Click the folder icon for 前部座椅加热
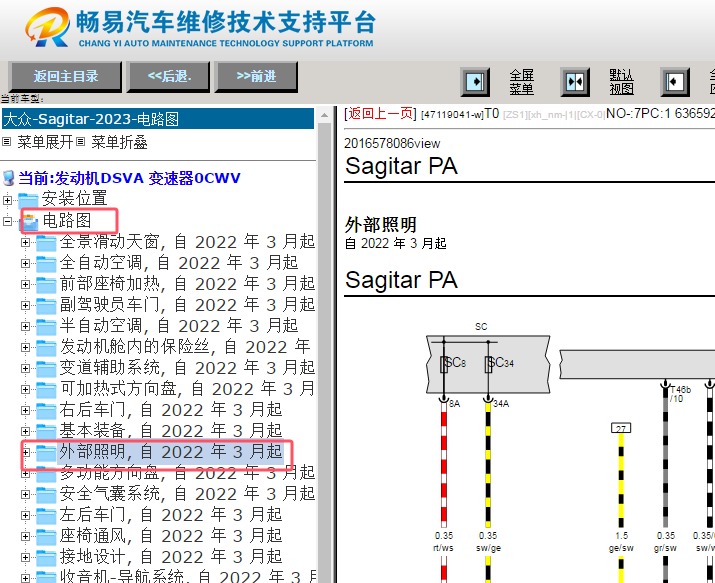The height and width of the screenshot is (583, 715). (x=46, y=285)
